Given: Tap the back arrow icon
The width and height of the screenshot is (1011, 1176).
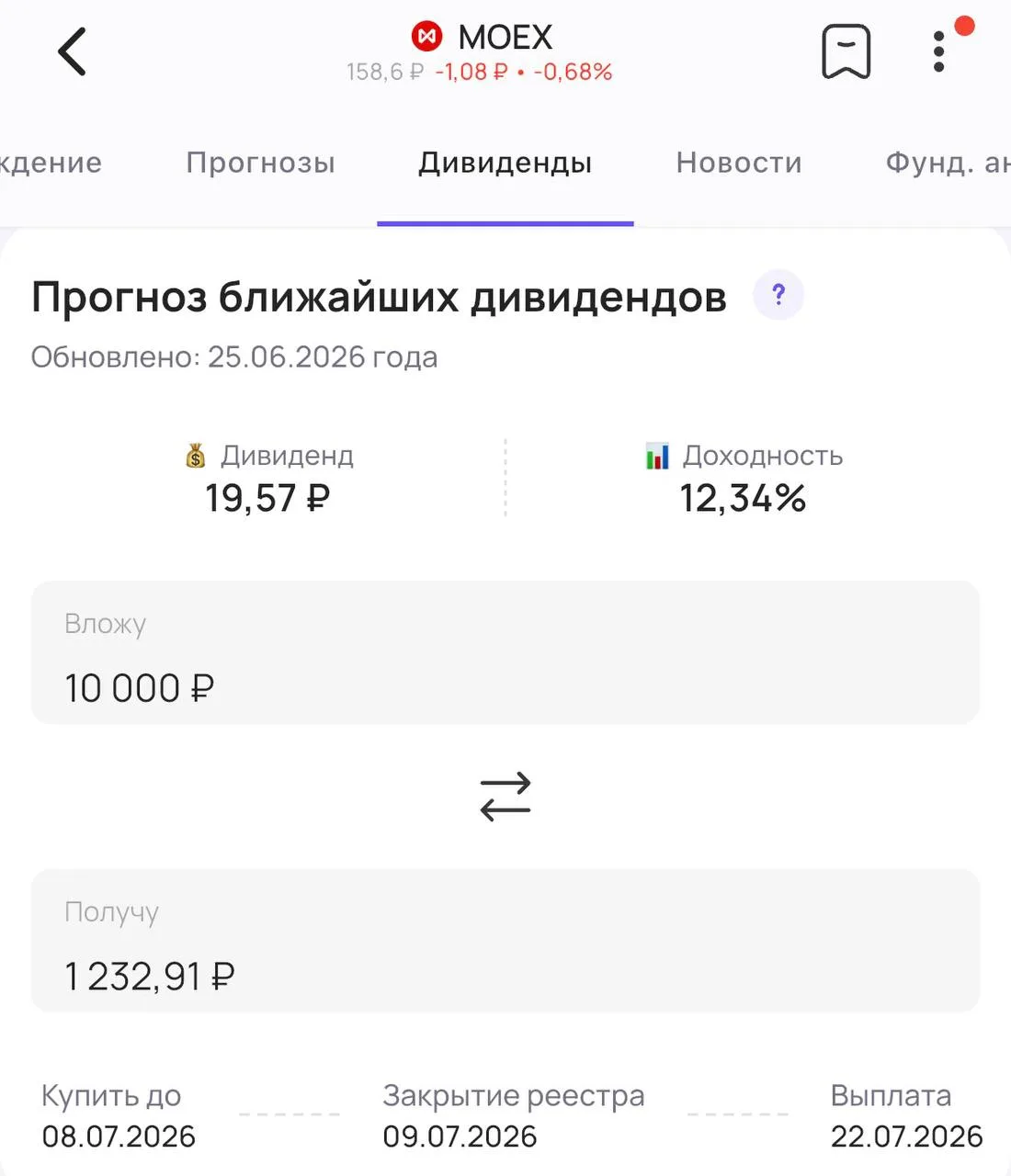Looking at the screenshot, I should (72, 51).
